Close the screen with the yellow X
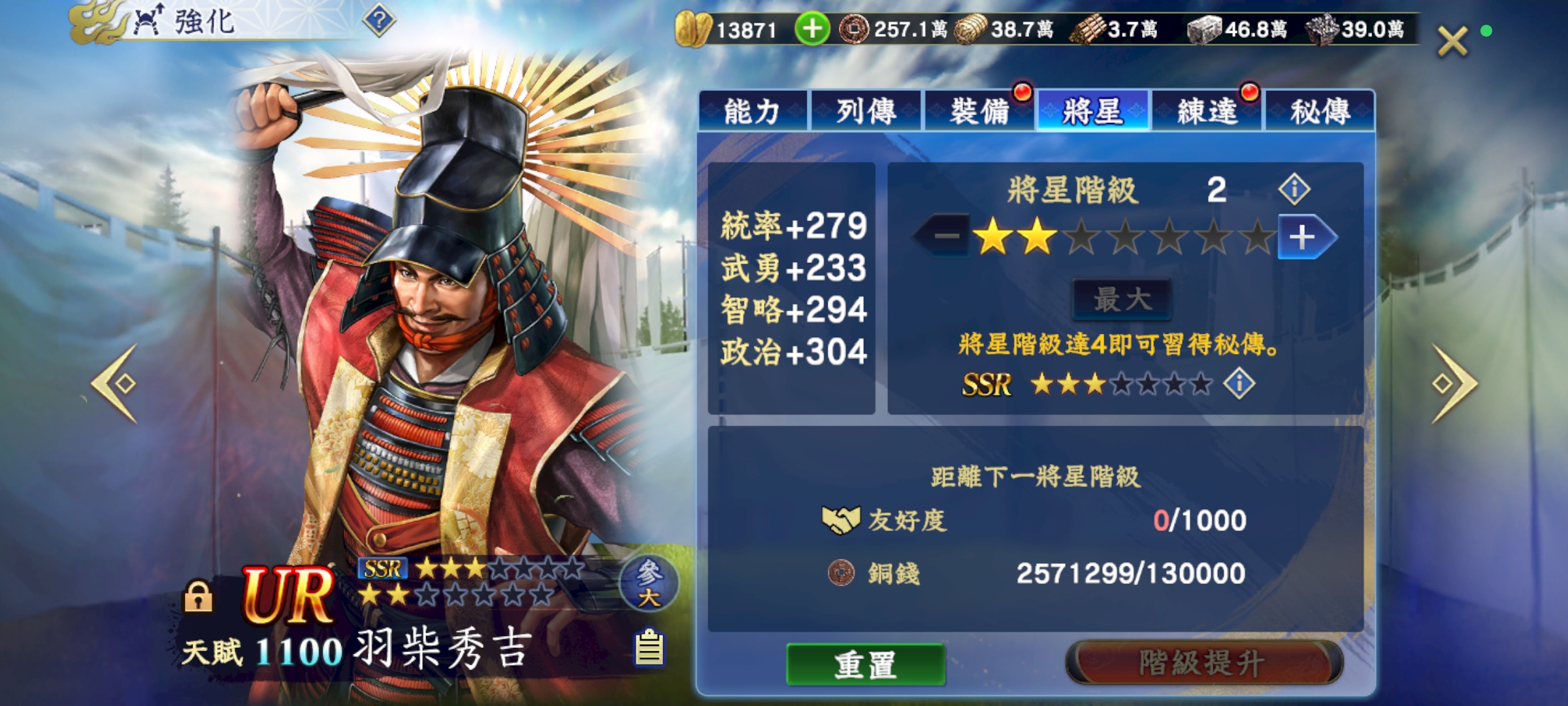1568x706 pixels. (x=1452, y=42)
